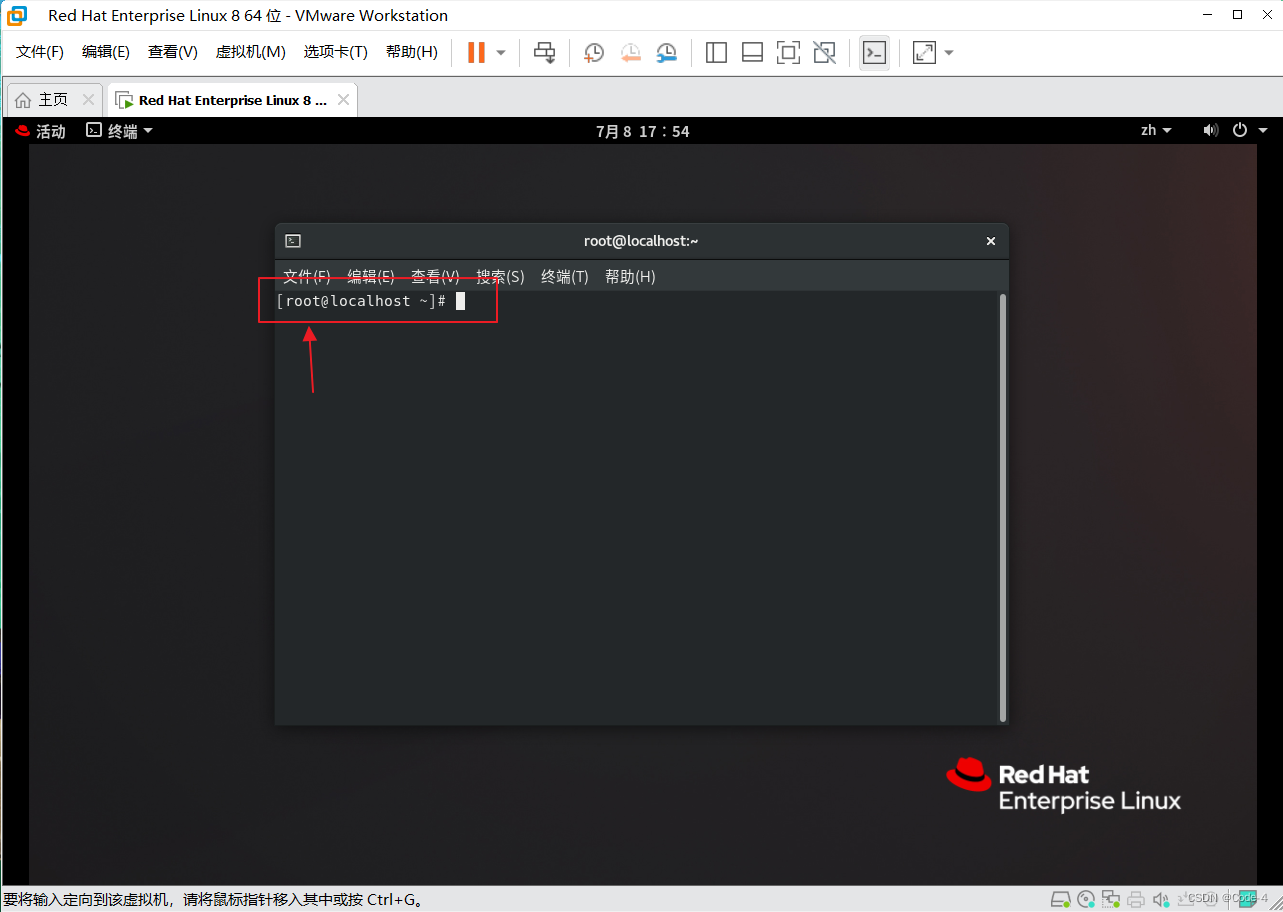Open VMware 查看(V) menu
The image size is (1283, 912).
point(173,52)
